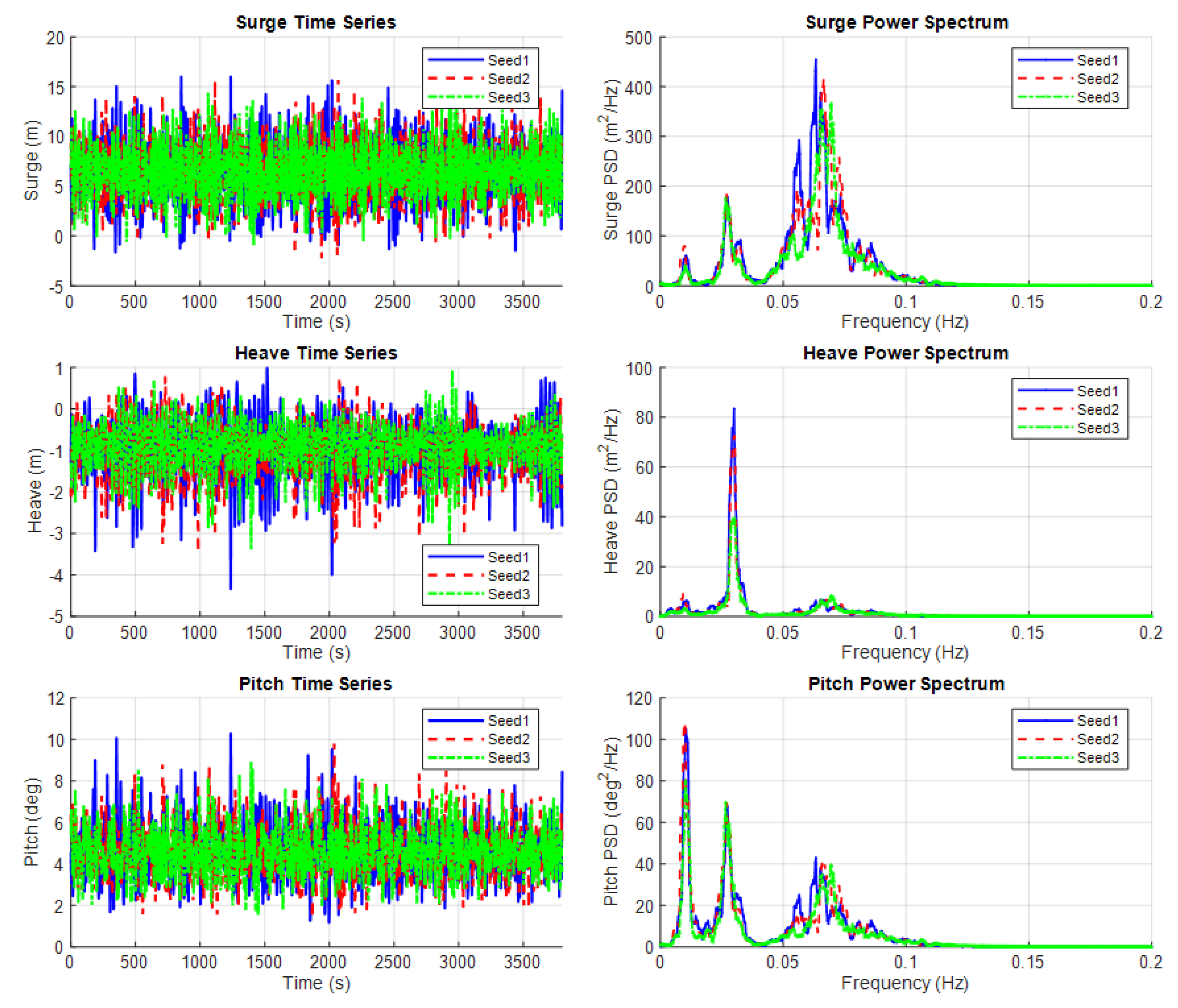
Task: Click the "Surge Time Series" plot title
Action: (x=315, y=23)
